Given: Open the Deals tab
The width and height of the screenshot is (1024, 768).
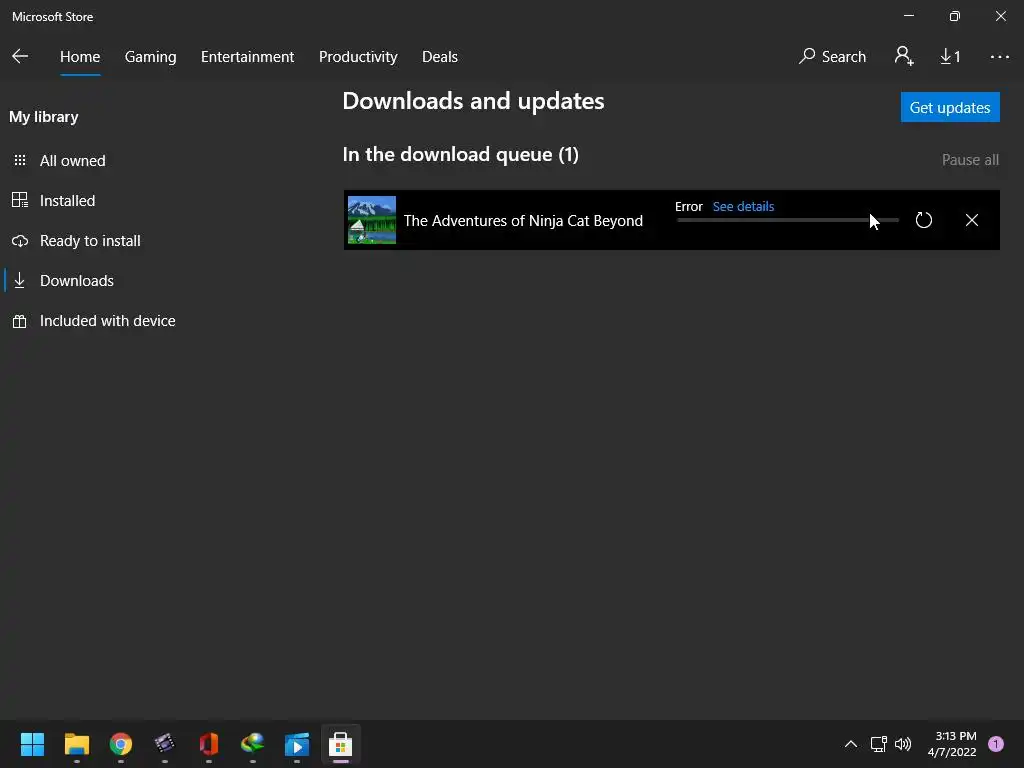Looking at the screenshot, I should click(x=440, y=57).
